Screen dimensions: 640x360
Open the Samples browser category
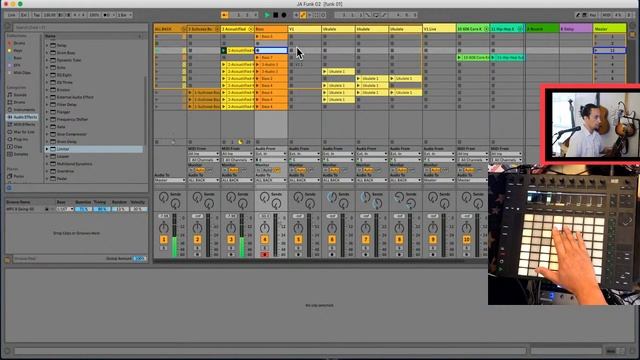point(21,154)
